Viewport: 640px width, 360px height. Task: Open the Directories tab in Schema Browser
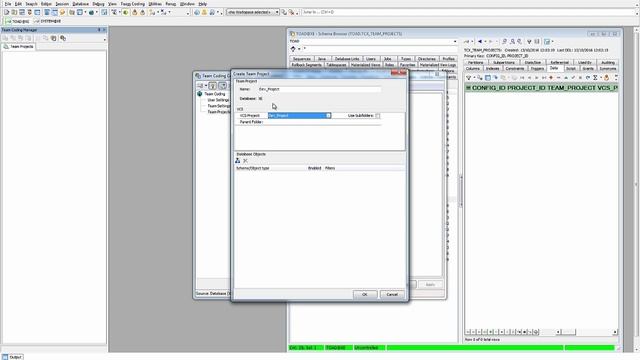[427, 59]
